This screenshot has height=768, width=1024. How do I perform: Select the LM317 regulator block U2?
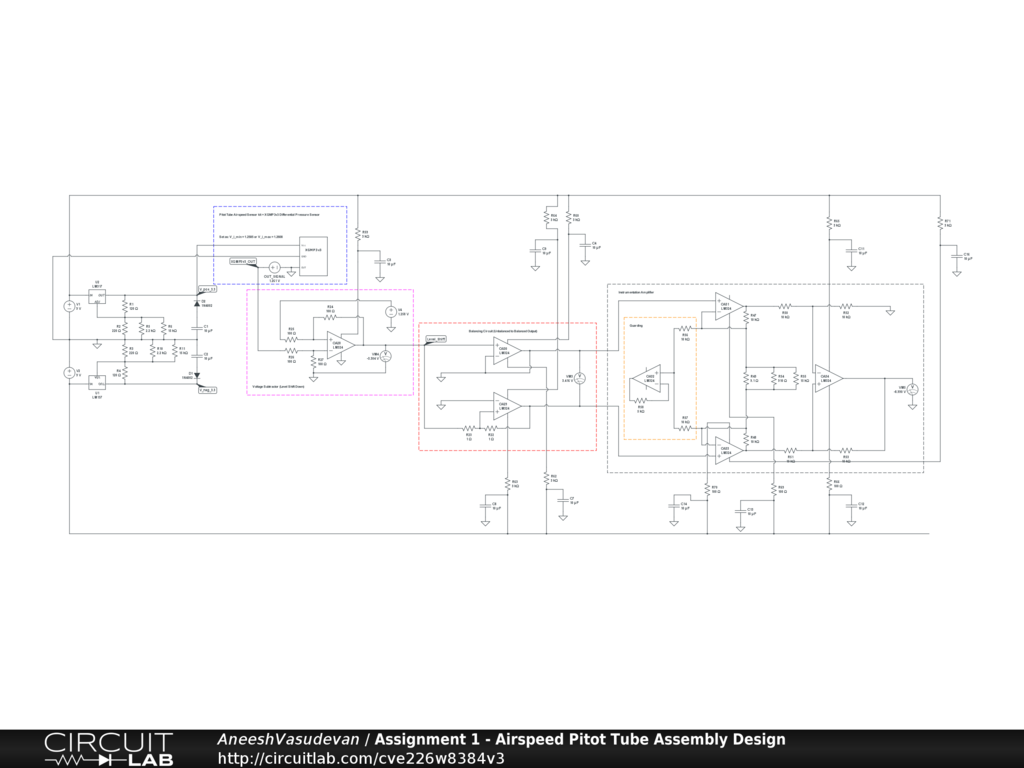pos(98,297)
